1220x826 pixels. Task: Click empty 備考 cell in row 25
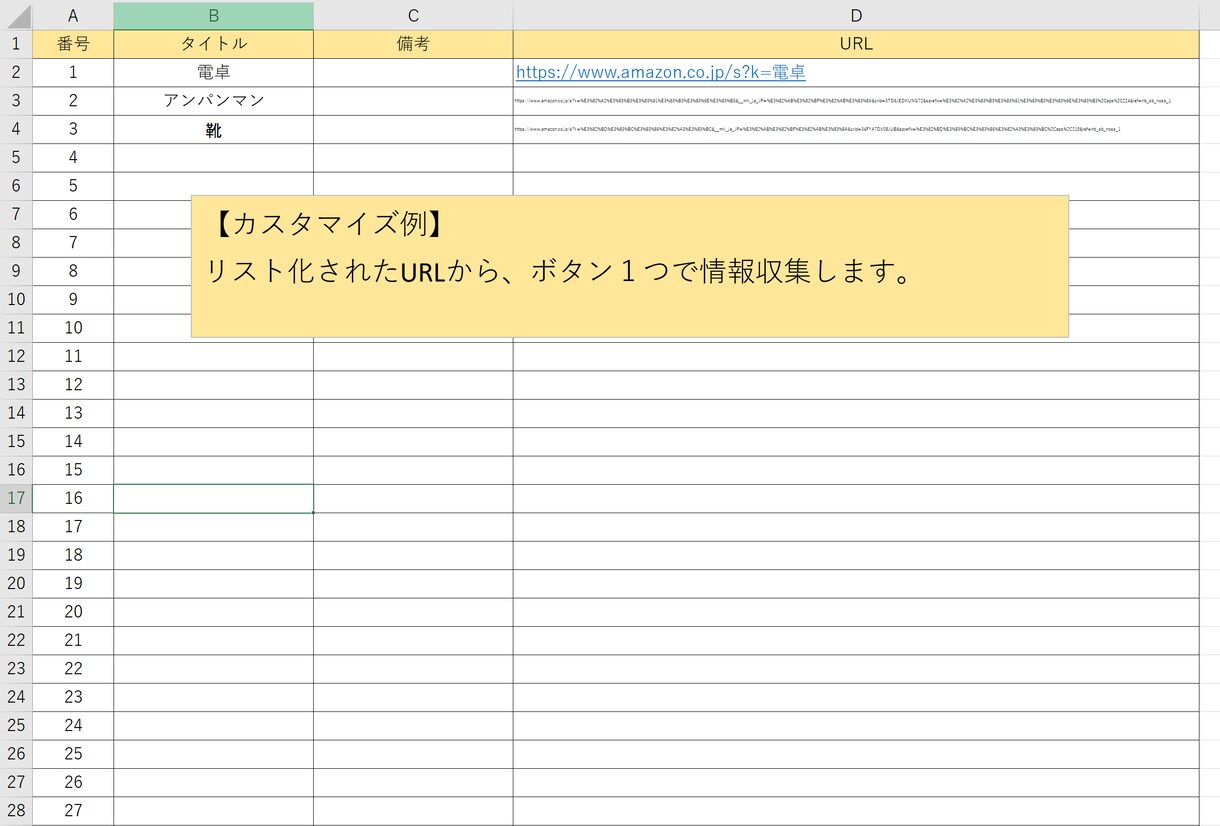pos(413,726)
